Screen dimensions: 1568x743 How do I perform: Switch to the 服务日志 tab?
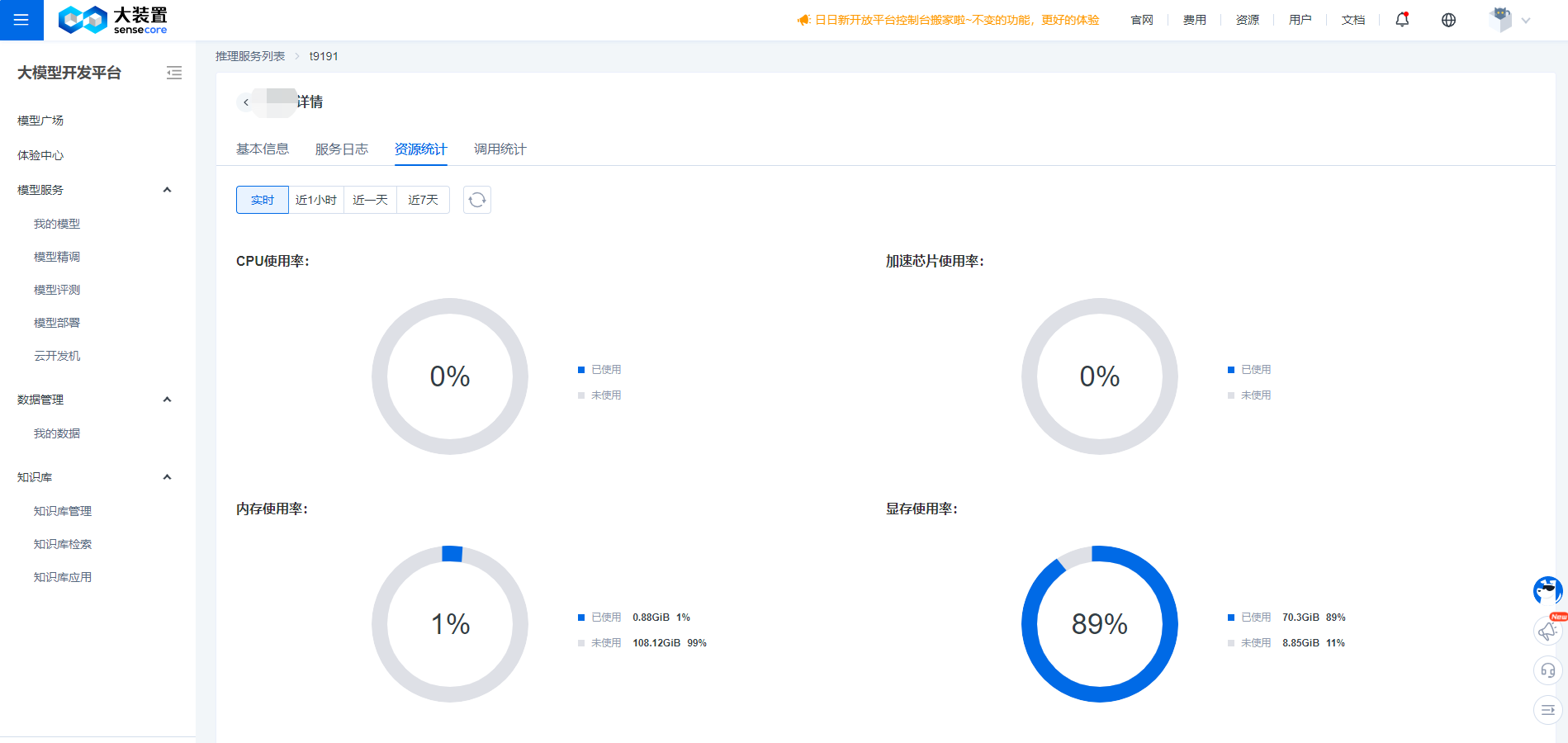tap(342, 149)
